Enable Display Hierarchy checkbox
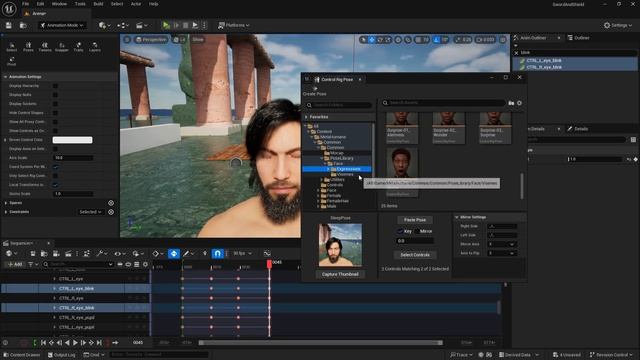640x360 pixels. [x=56, y=86]
